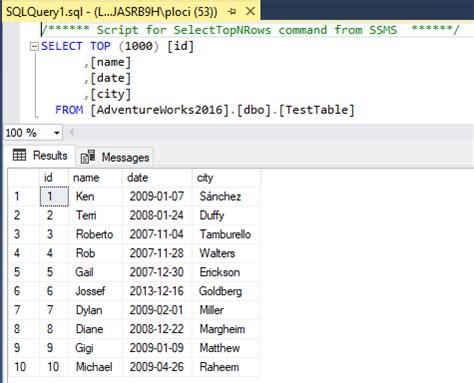Click the city cell 'Duffy'
This screenshot has height=383, width=474.
tap(226, 215)
